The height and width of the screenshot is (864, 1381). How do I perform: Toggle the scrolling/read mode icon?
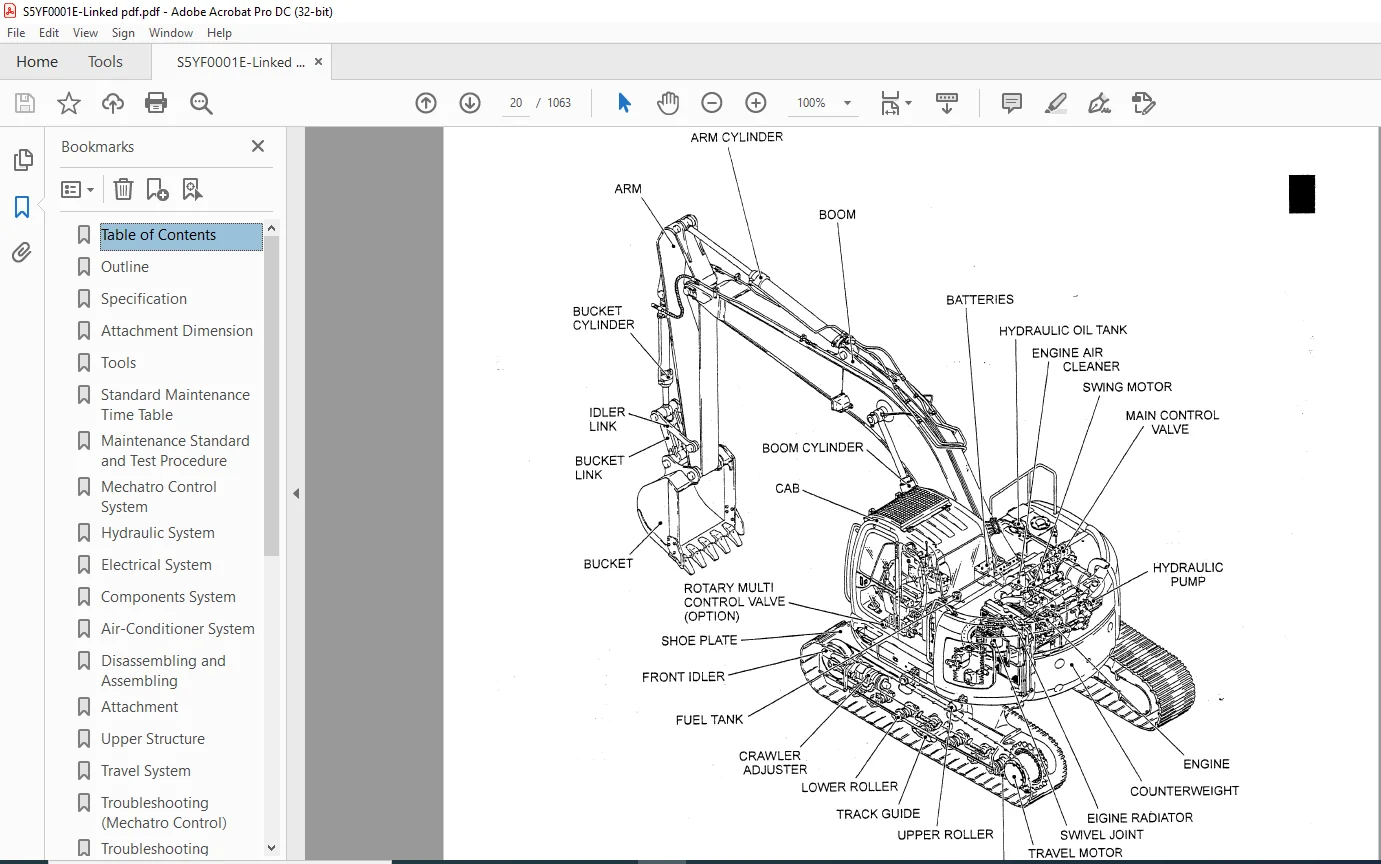click(947, 103)
